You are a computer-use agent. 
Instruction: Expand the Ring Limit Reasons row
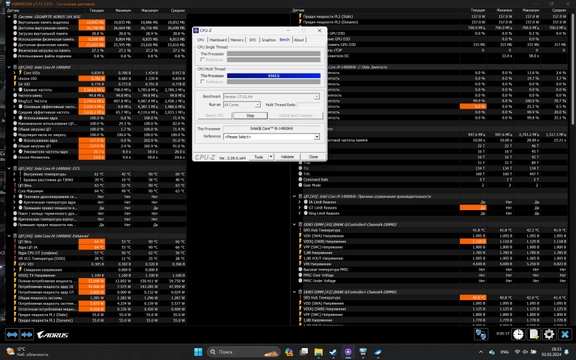tap(300, 213)
